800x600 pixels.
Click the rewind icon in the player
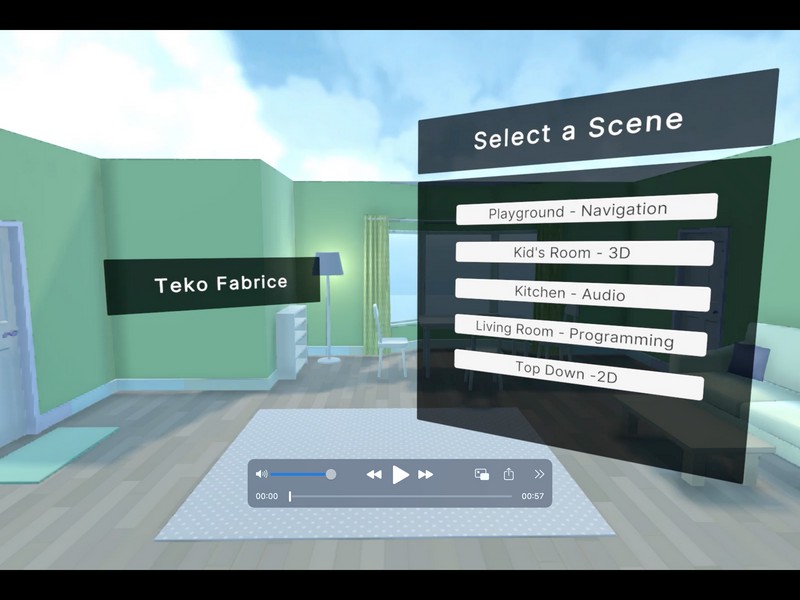click(x=373, y=473)
